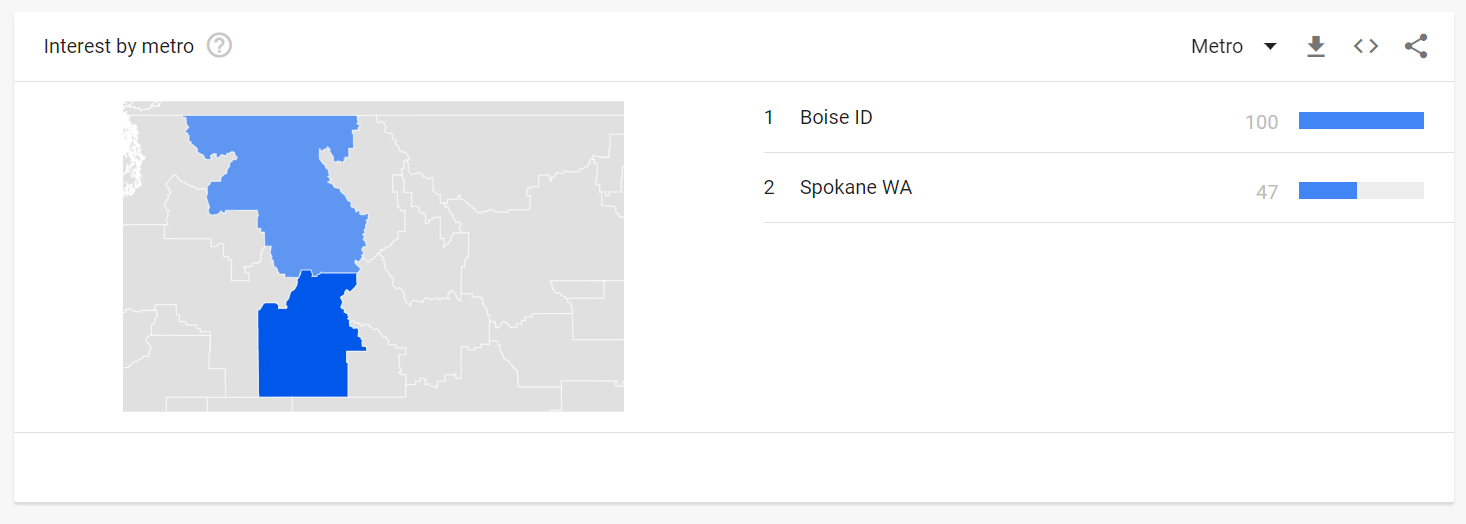Select the Spokane WA metro entry

click(x=856, y=187)
